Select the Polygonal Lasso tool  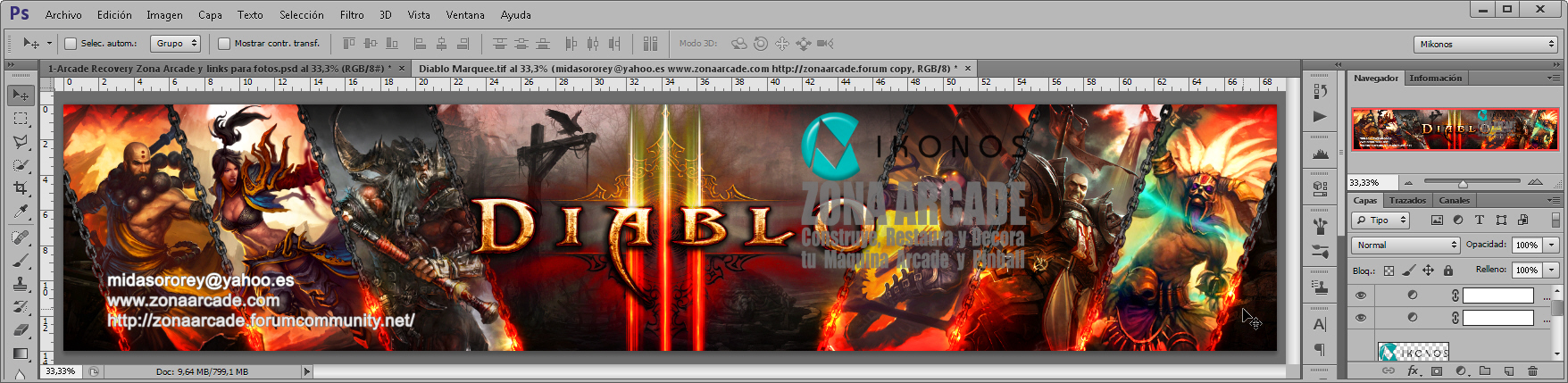point(20,141)
